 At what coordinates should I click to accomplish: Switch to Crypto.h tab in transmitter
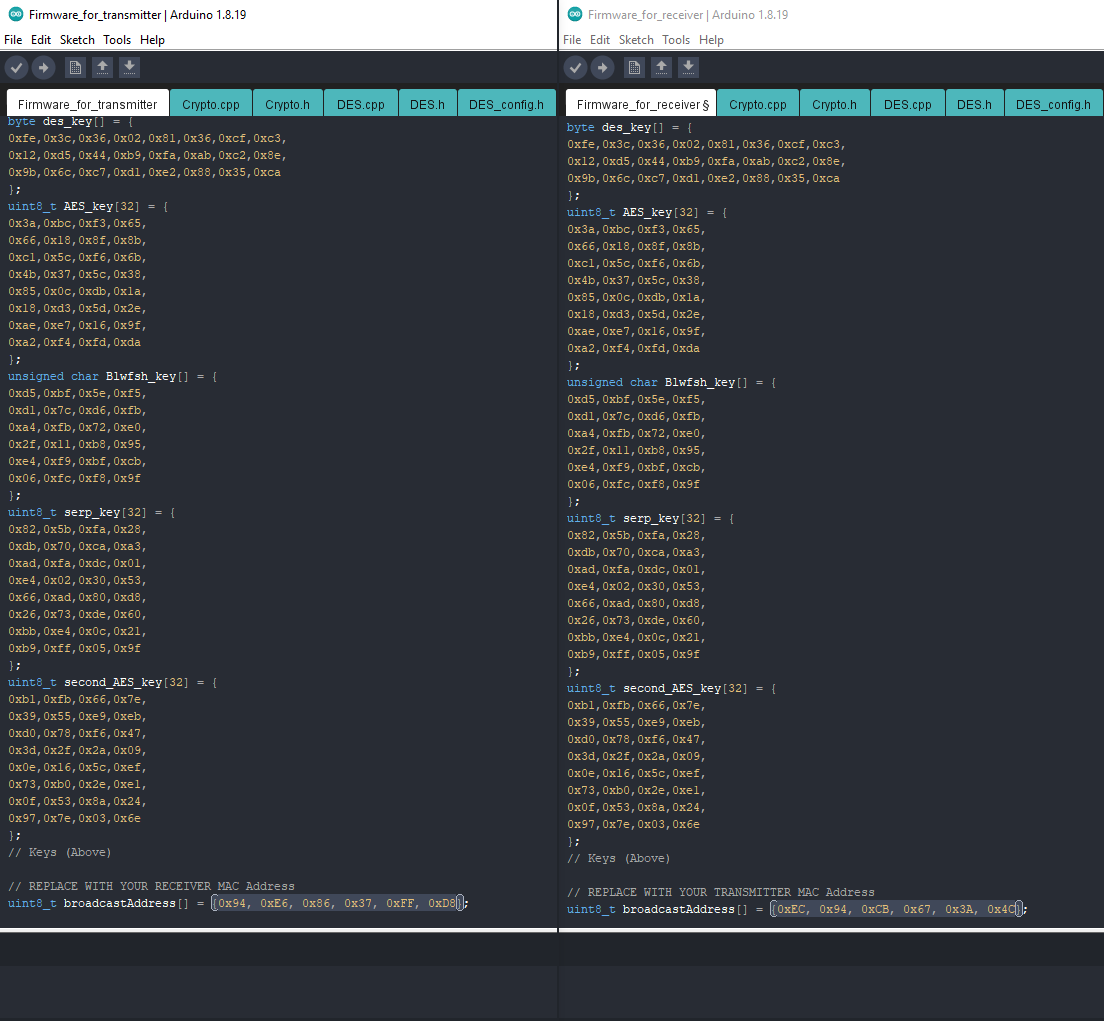point(287,104)
